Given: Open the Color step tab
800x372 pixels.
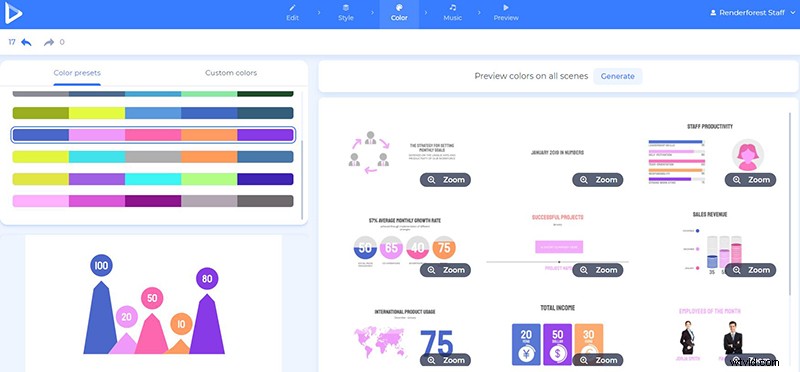Looking at the screenshot, I should click(399, 14).
